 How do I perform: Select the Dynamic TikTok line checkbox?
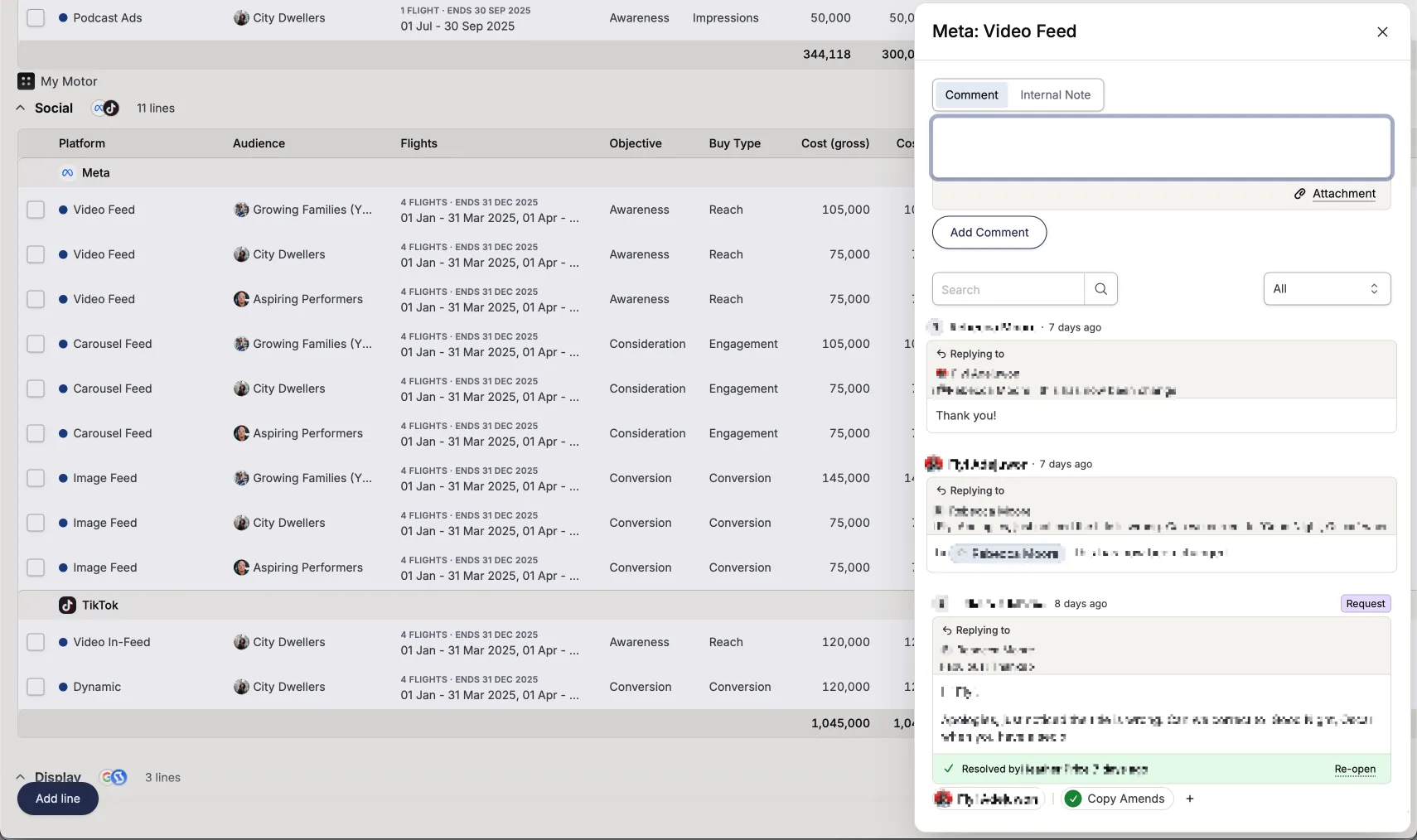36,687
